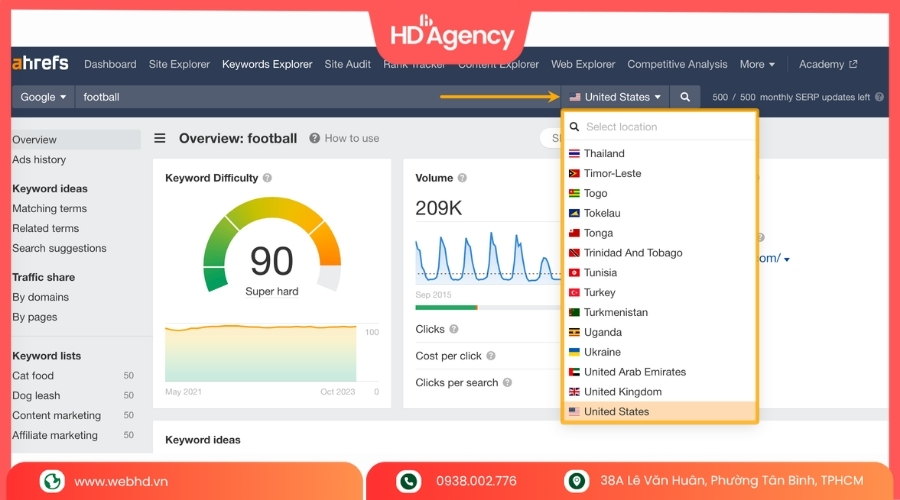
Task: Choose United Arab Emirates from list
Action: point(660,372)
